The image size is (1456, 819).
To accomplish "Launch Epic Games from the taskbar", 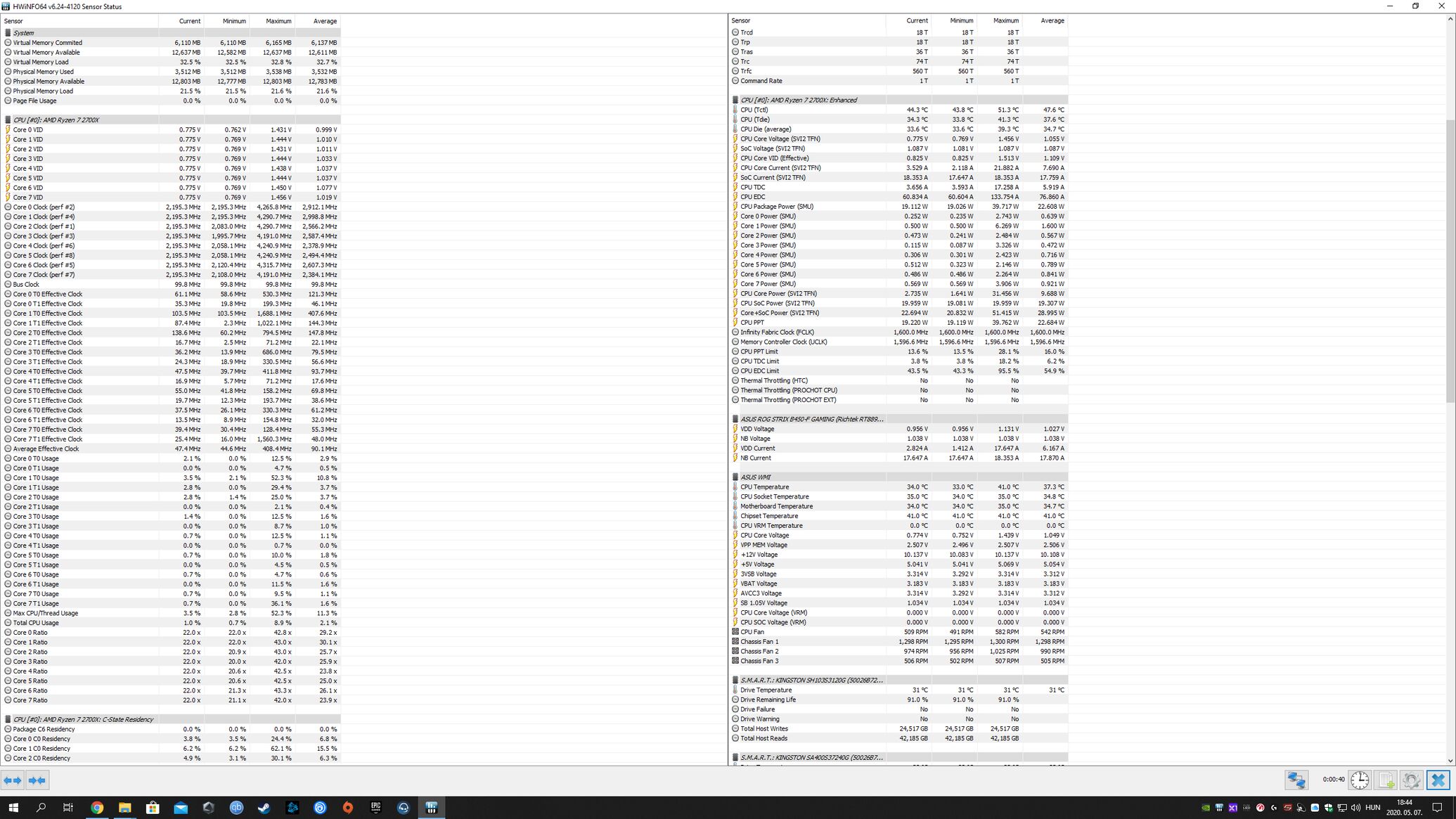I will pos(375,808).
